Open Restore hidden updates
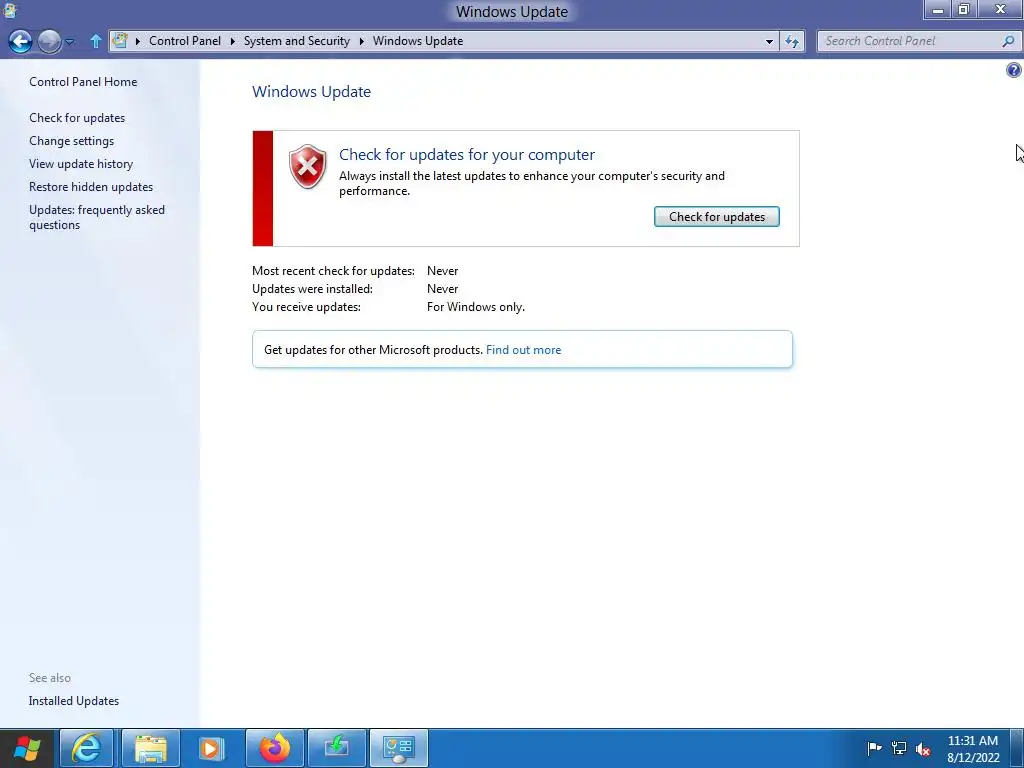 pos(91,186)
